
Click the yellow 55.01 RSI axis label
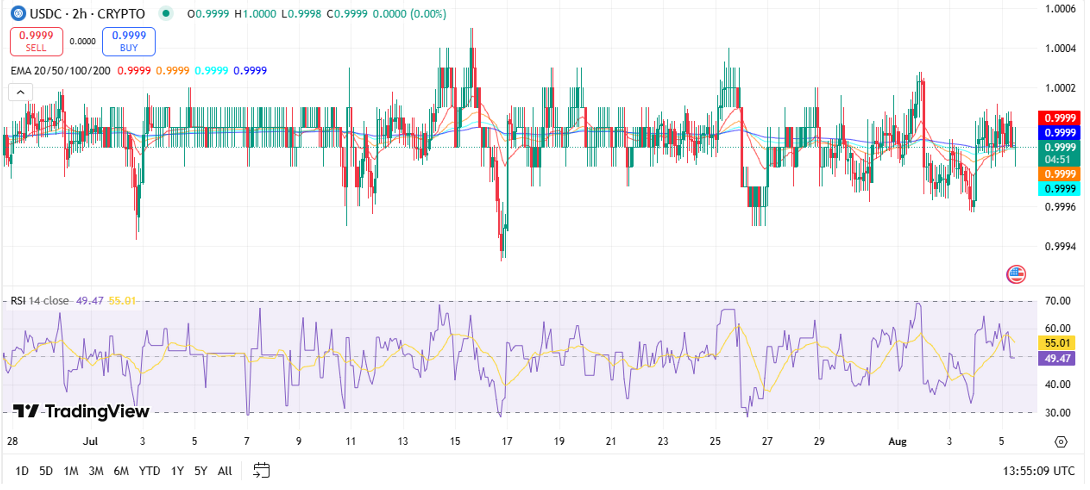pyautogui.click(x=1058, y=342)
